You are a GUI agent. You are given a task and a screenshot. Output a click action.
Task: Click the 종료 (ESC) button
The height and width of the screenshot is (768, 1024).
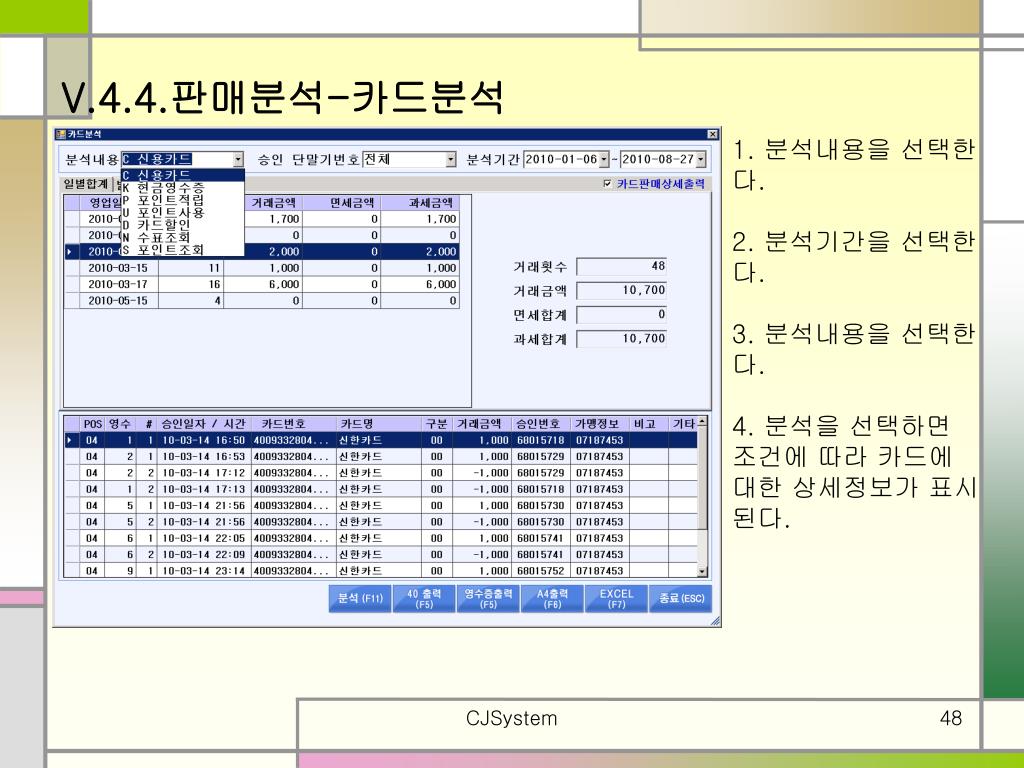(x=681, y=598)
